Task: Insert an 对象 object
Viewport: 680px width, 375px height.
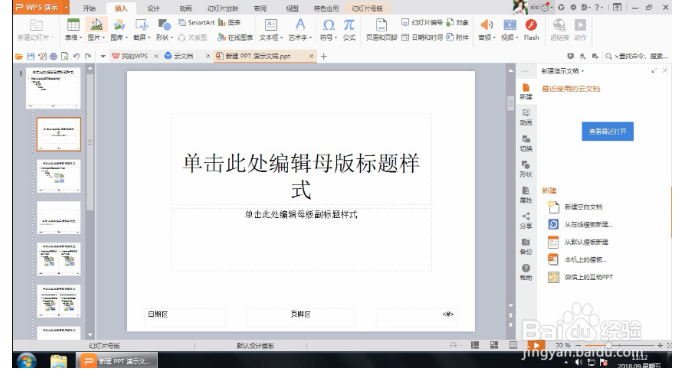Action: point(458,22)
